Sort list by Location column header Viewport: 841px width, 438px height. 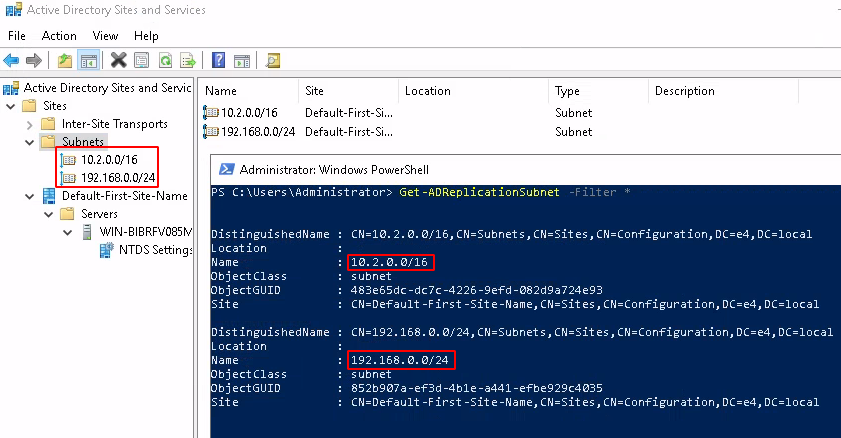click(474, 91)
